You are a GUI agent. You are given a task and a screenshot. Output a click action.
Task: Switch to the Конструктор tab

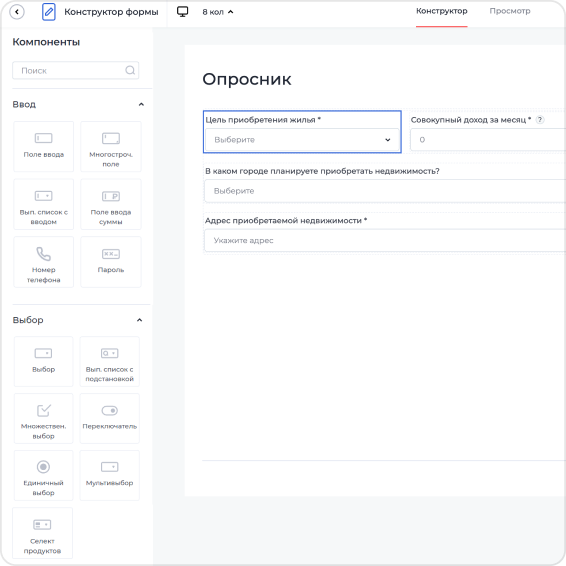(441, 11)
